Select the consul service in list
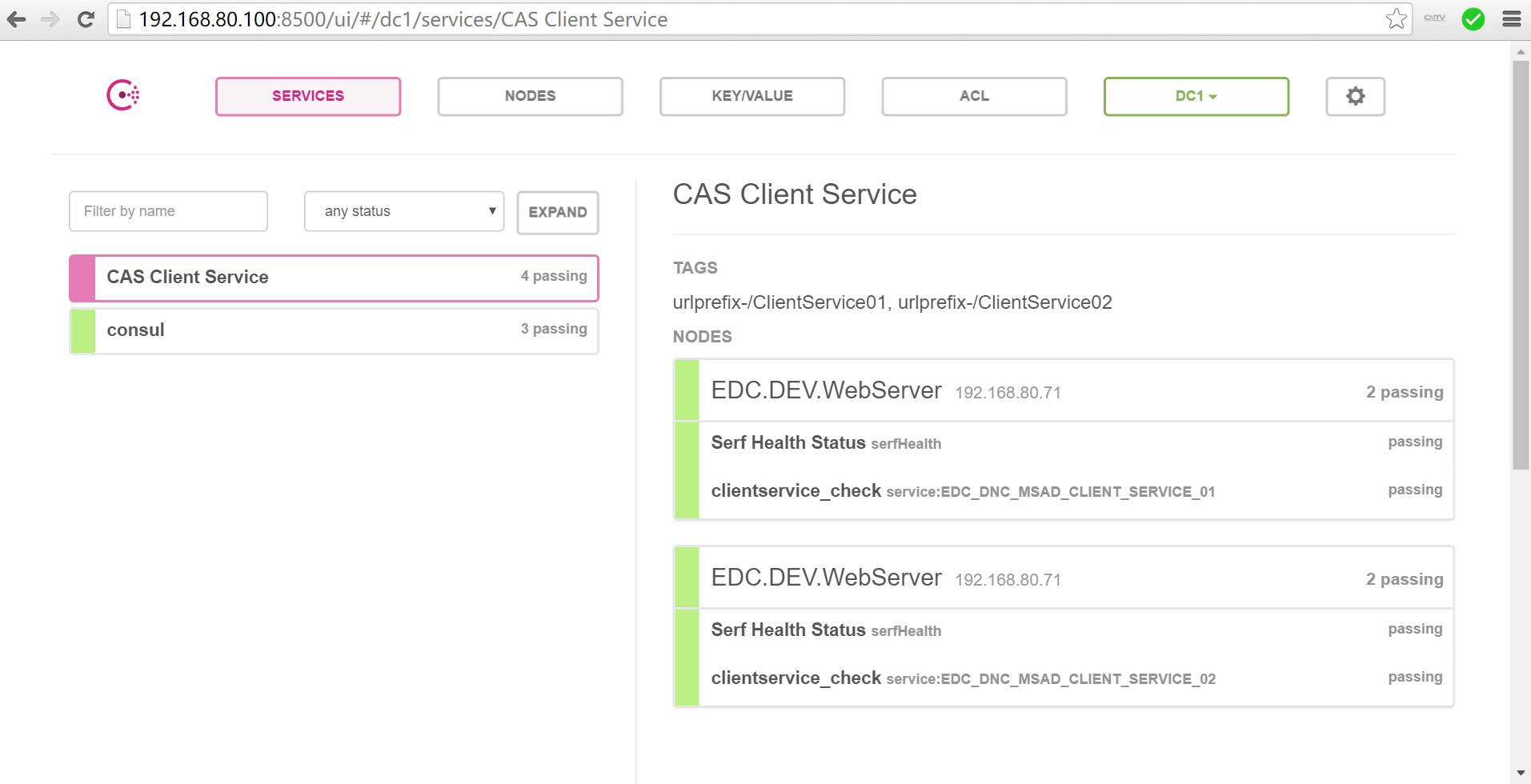This screenshot has width=1531, height=784. (334, 330)
